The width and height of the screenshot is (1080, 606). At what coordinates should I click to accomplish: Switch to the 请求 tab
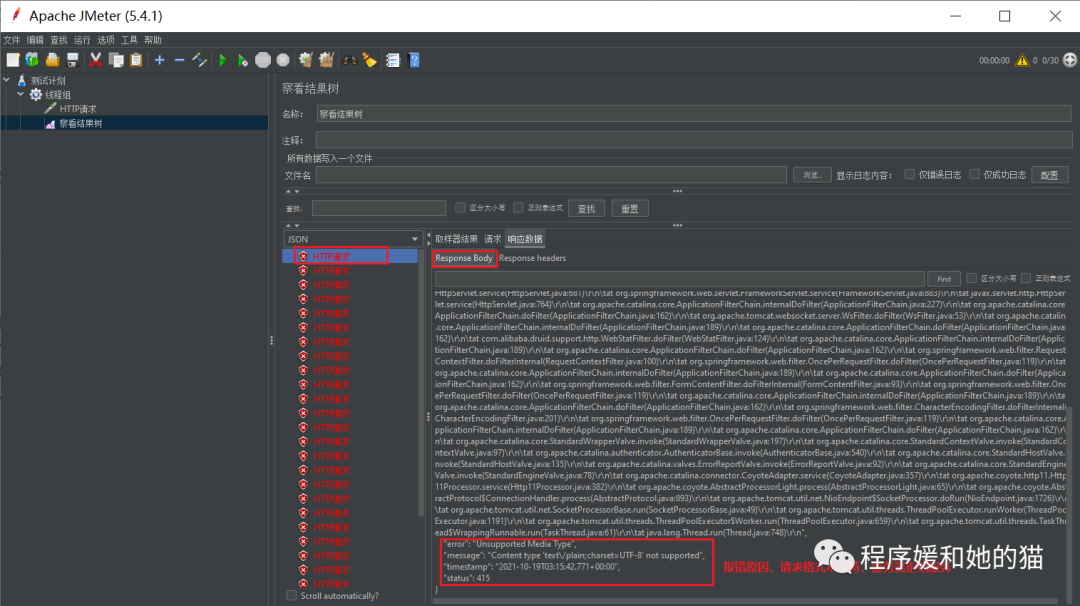(x=492, y=239)
